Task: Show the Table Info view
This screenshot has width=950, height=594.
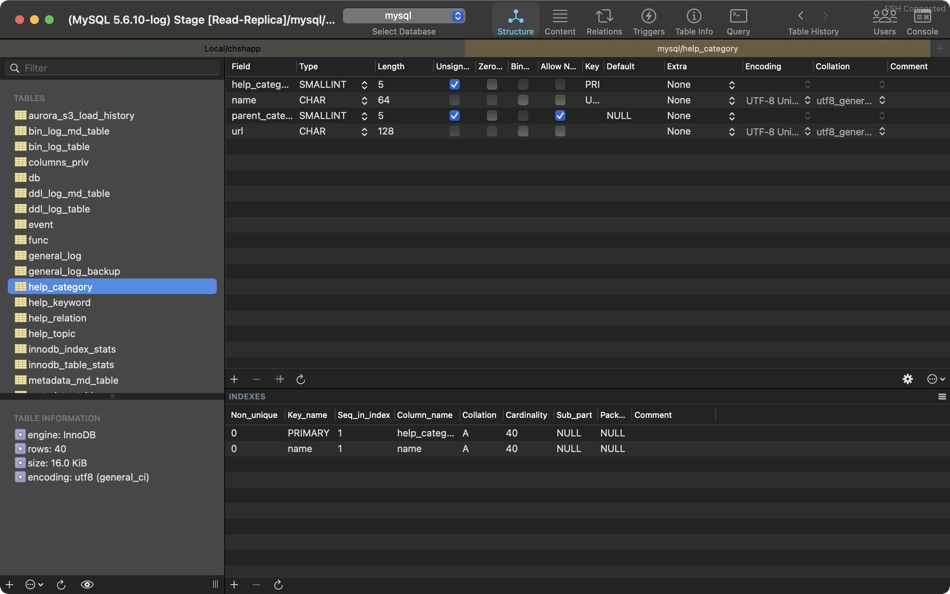Action: coord(694,22)
